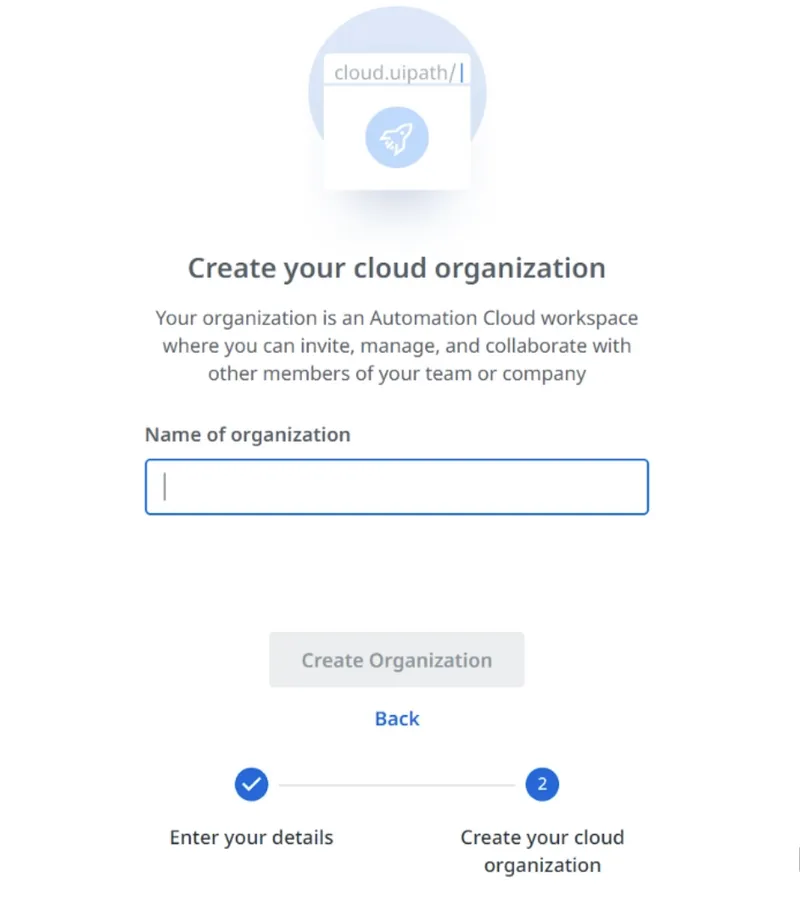Click the Create Organization button
800x903 pixels.
click(397, 659)
